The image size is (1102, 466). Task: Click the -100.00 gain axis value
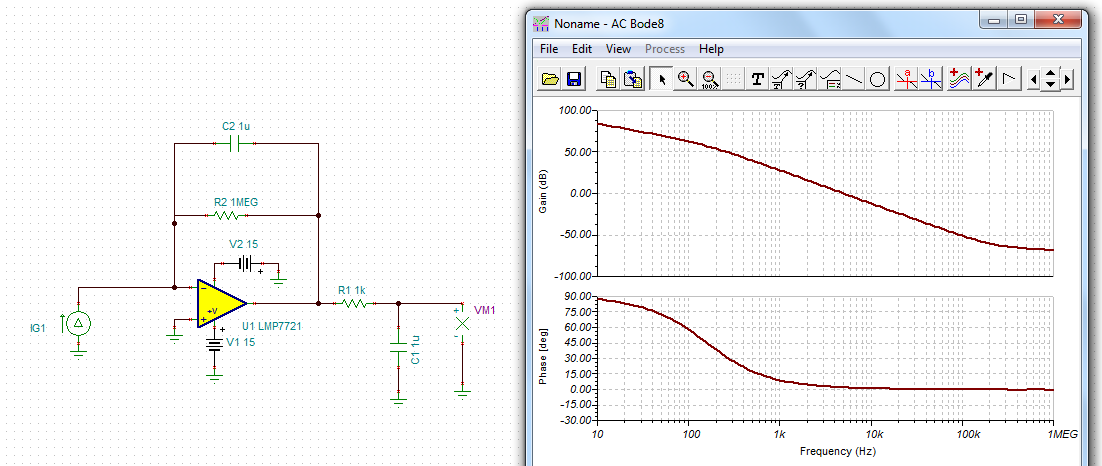coord(573,276)
